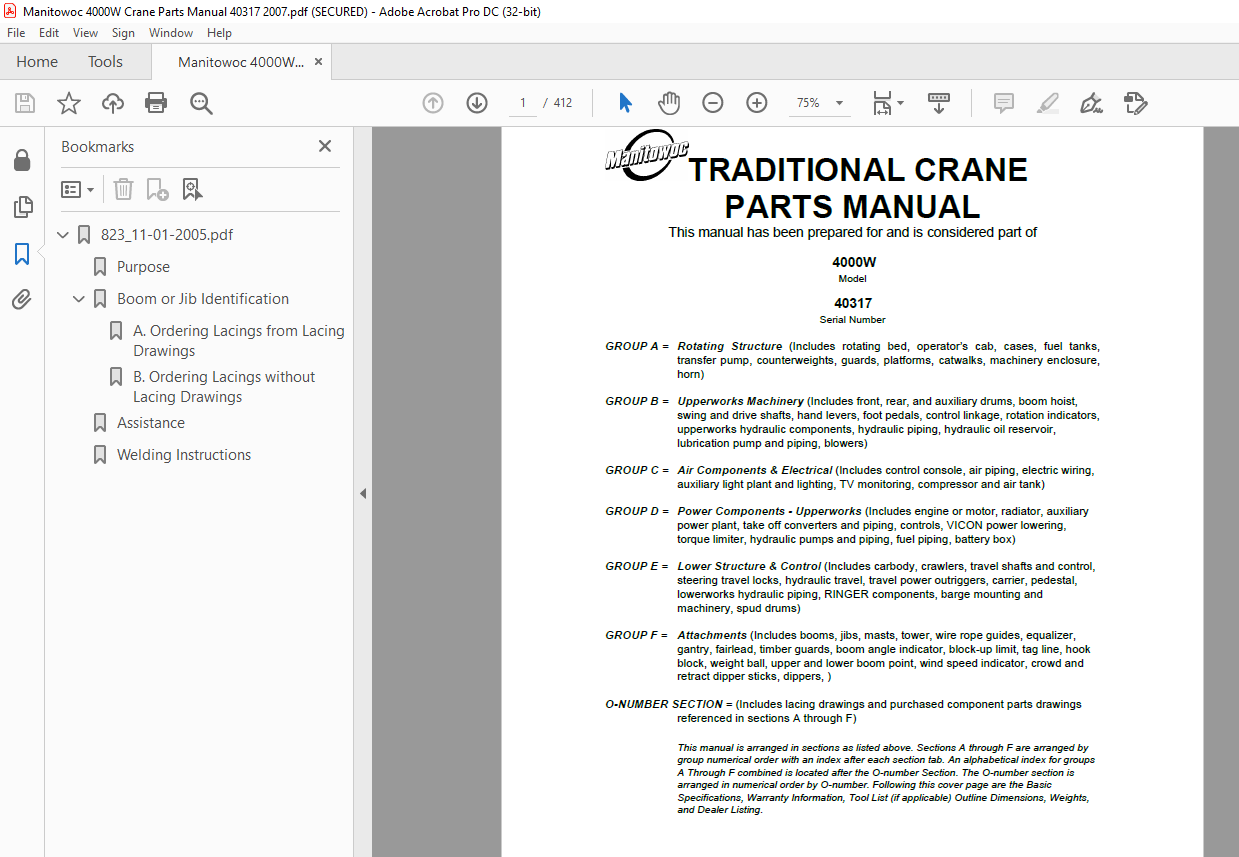Jump to the Welding Instructions bookmark
Screen dimensions: 1239x857
click(184, 455)
